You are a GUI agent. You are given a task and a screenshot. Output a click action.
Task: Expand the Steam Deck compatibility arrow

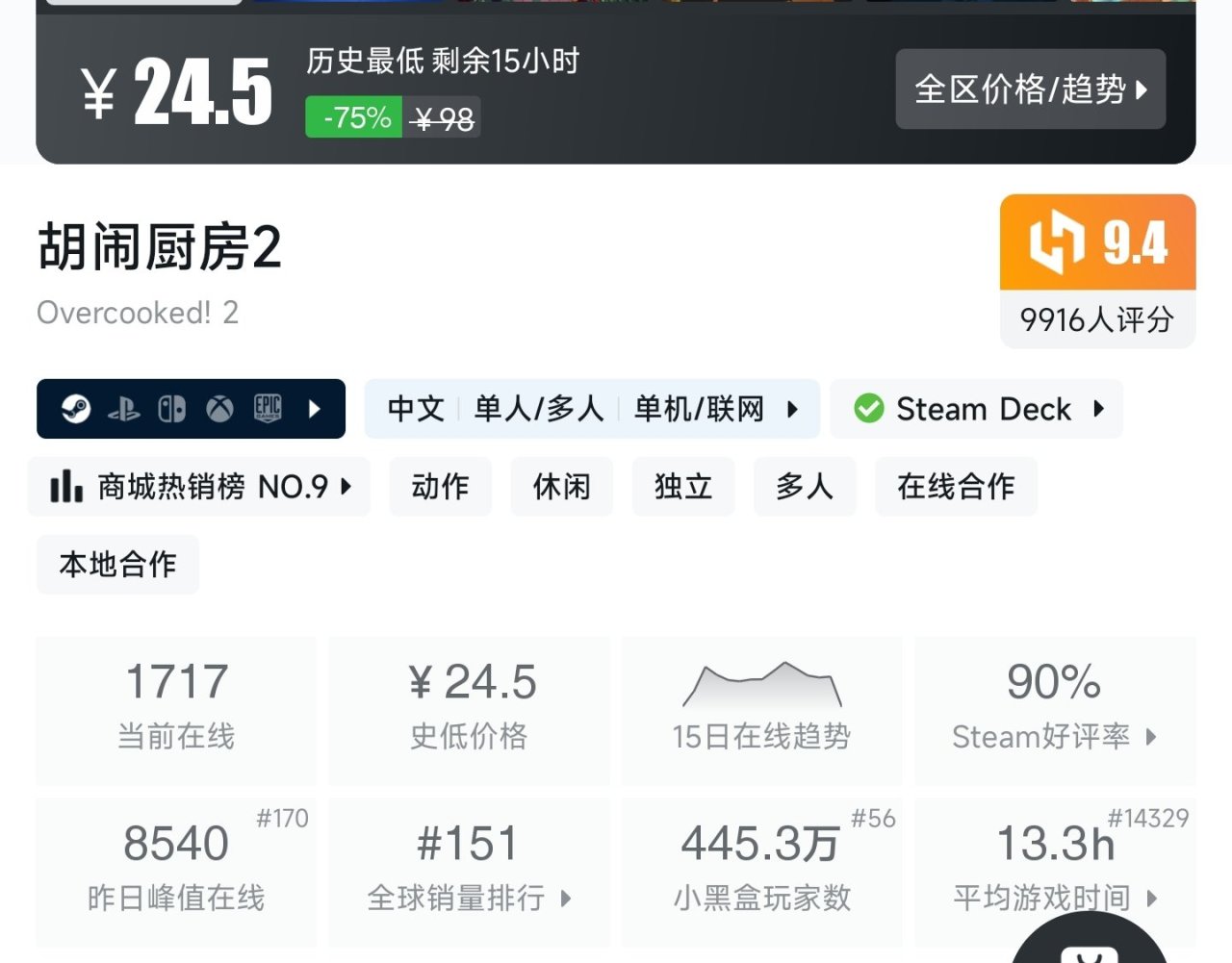point(1099,409)
